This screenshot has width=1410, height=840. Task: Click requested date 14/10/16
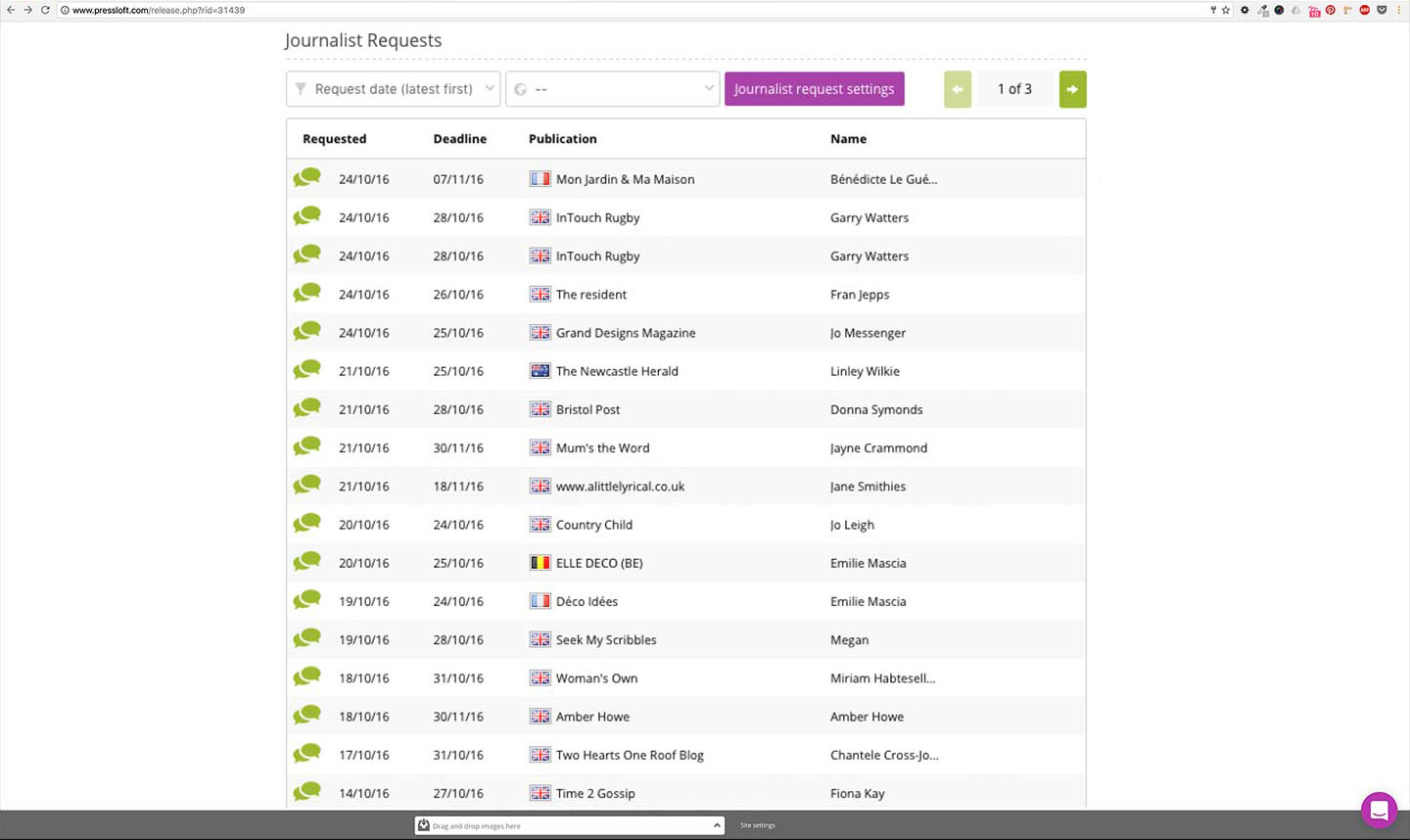pyautogui.click(x=364, y=793)
